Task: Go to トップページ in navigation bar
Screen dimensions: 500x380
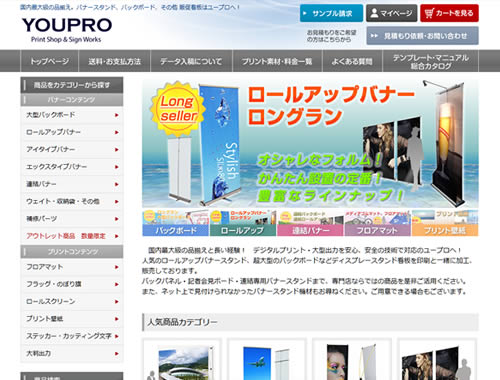Action: (x=49, y=61)
